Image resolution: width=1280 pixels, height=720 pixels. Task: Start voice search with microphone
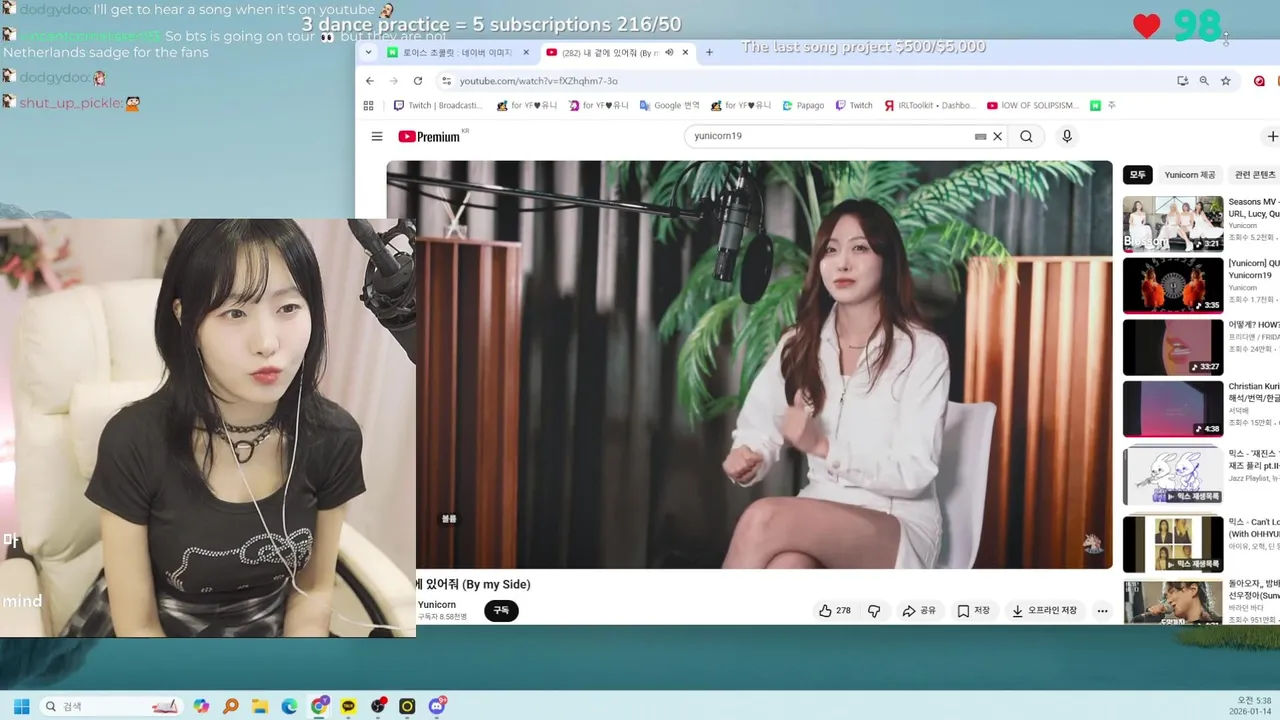click(x=1067, y=137)
